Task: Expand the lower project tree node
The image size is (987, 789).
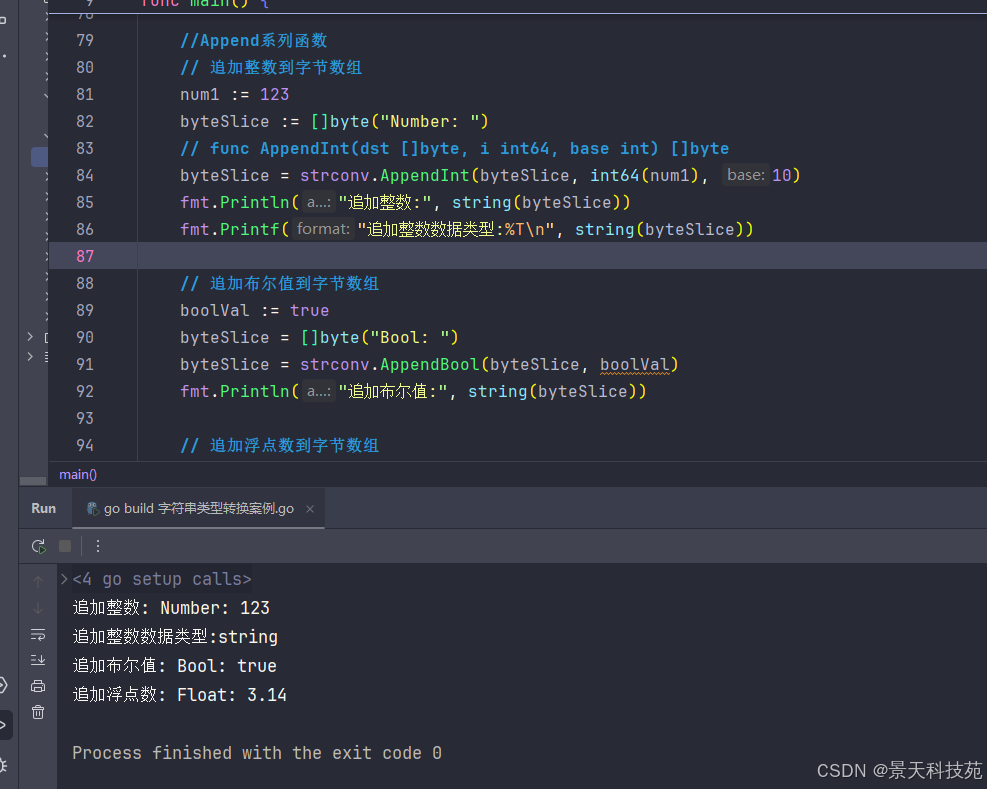Action: 30,356
